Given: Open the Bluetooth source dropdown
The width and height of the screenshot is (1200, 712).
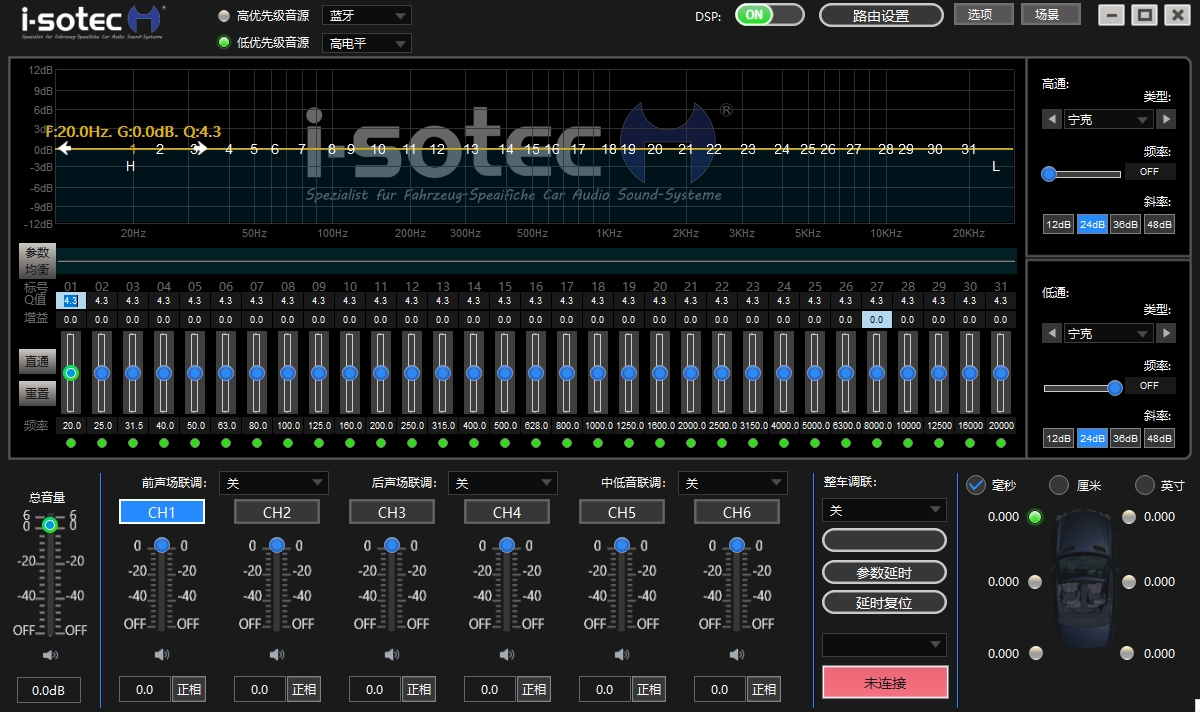Looking at the screenshot, I should click(x=367, y=16).
